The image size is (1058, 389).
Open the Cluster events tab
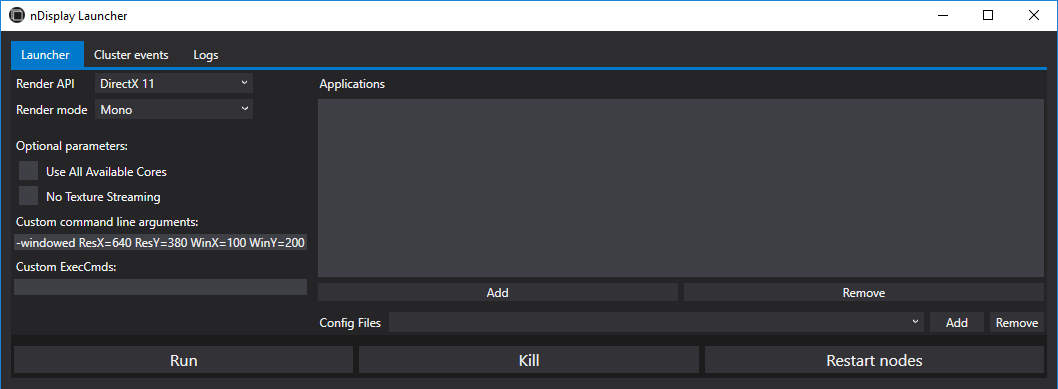(x=131, y=55)
